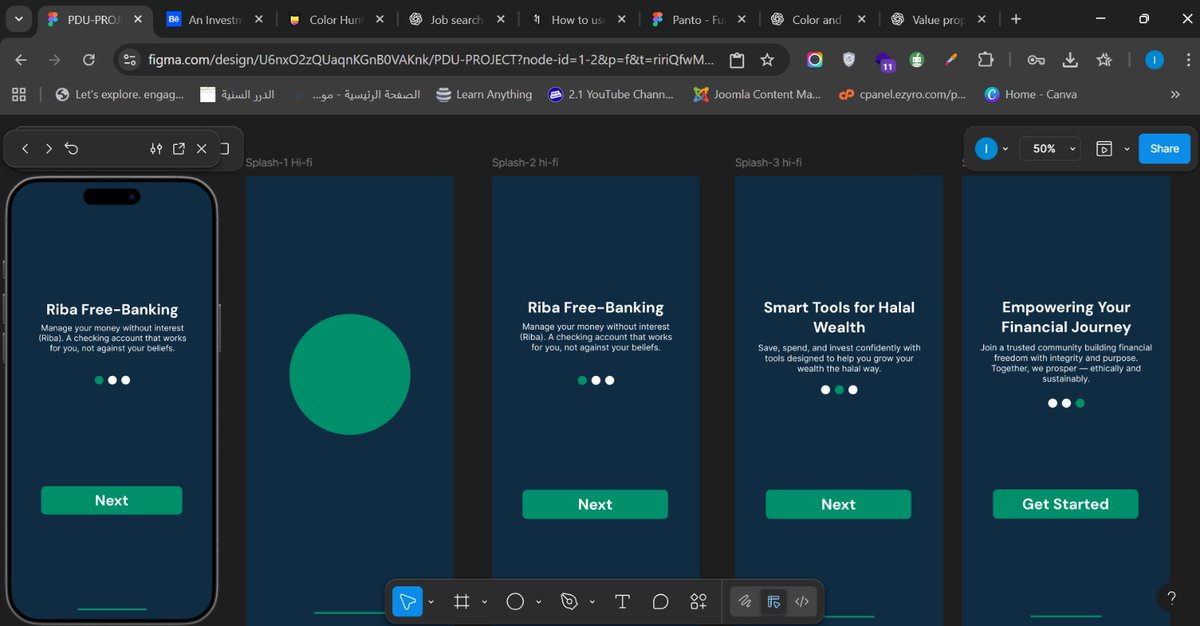1200x626 pixels.
Task: Expand hidden bookmarks chevron
Action: [1174, 94]
